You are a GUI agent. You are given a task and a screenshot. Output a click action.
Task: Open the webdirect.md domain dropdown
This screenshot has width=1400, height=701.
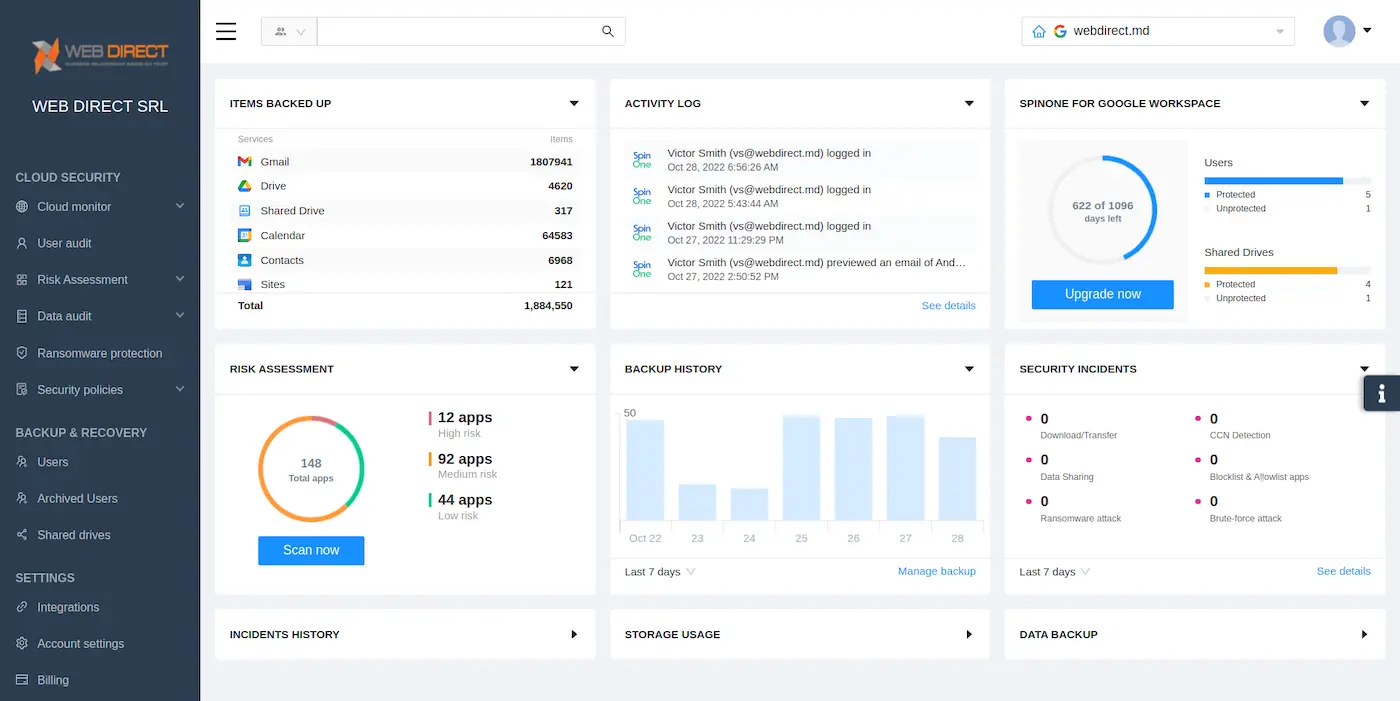[x=1279, y=32]
